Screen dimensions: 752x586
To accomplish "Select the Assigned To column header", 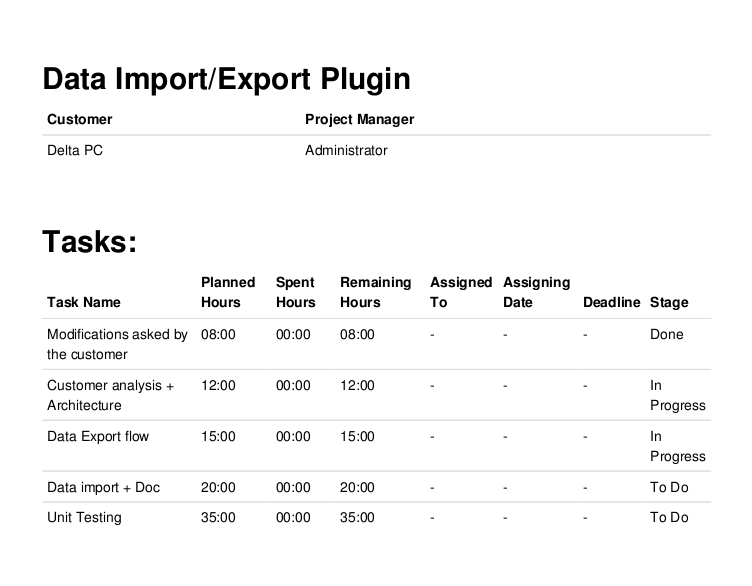I will [x=461, y=293].
